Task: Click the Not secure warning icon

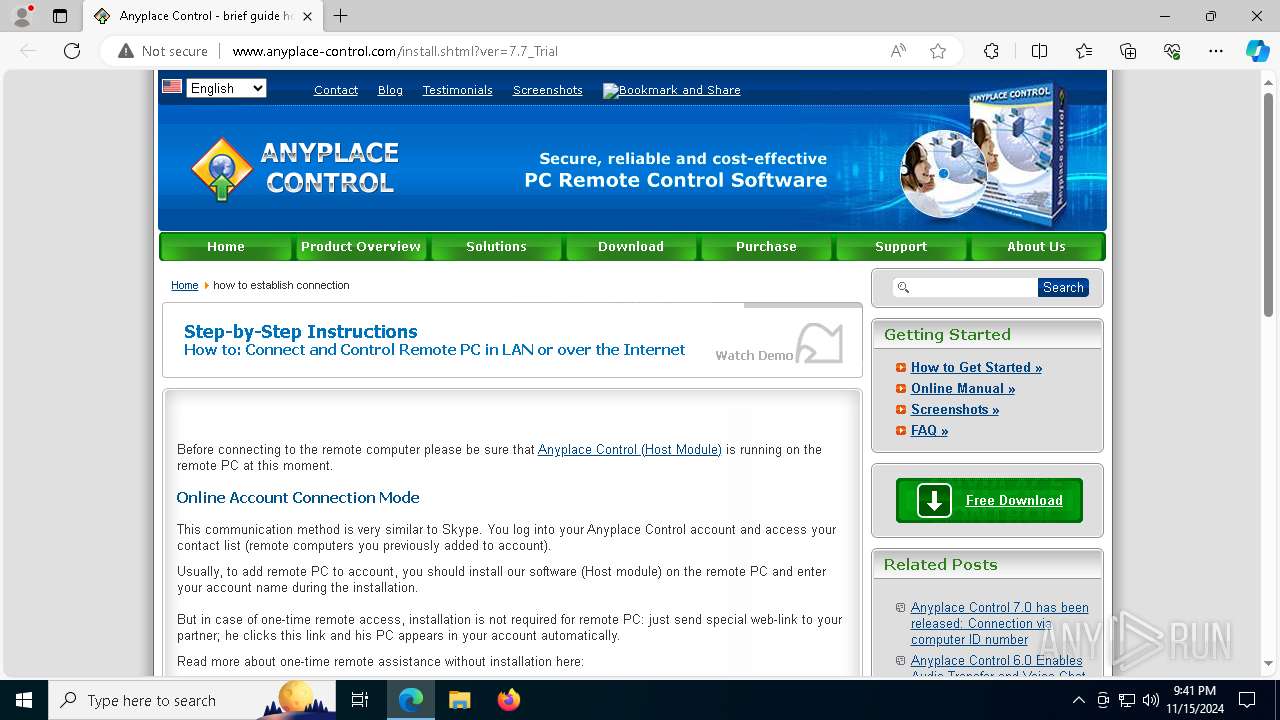Action: click(x=126, y=51)
